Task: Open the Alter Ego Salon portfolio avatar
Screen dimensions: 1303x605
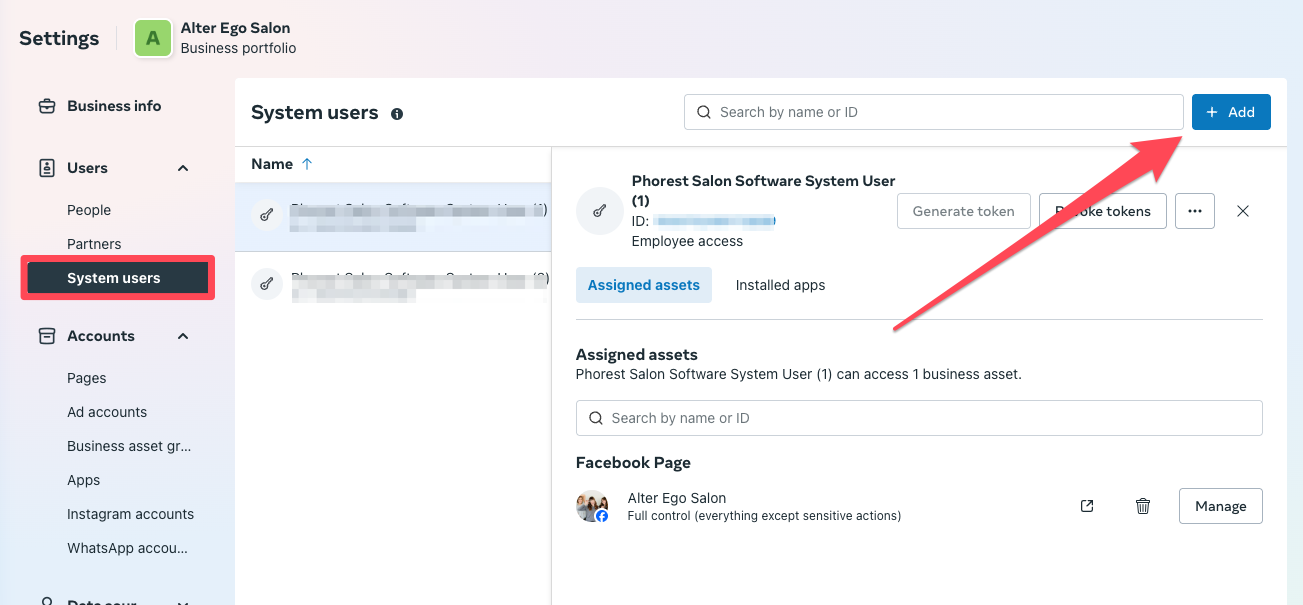Action: click(153, 38)
